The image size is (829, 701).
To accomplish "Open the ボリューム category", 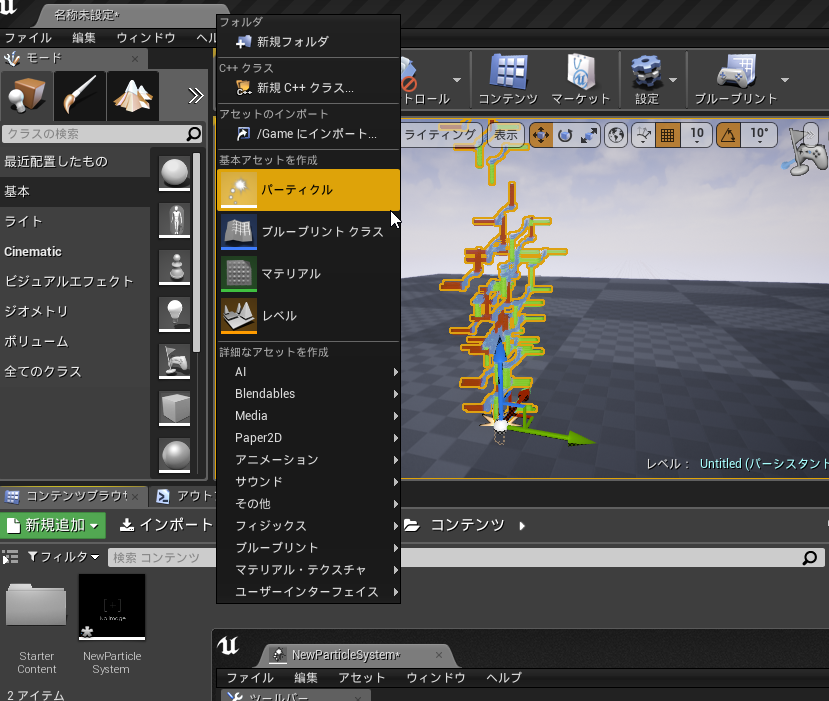I will pos(75,342).
